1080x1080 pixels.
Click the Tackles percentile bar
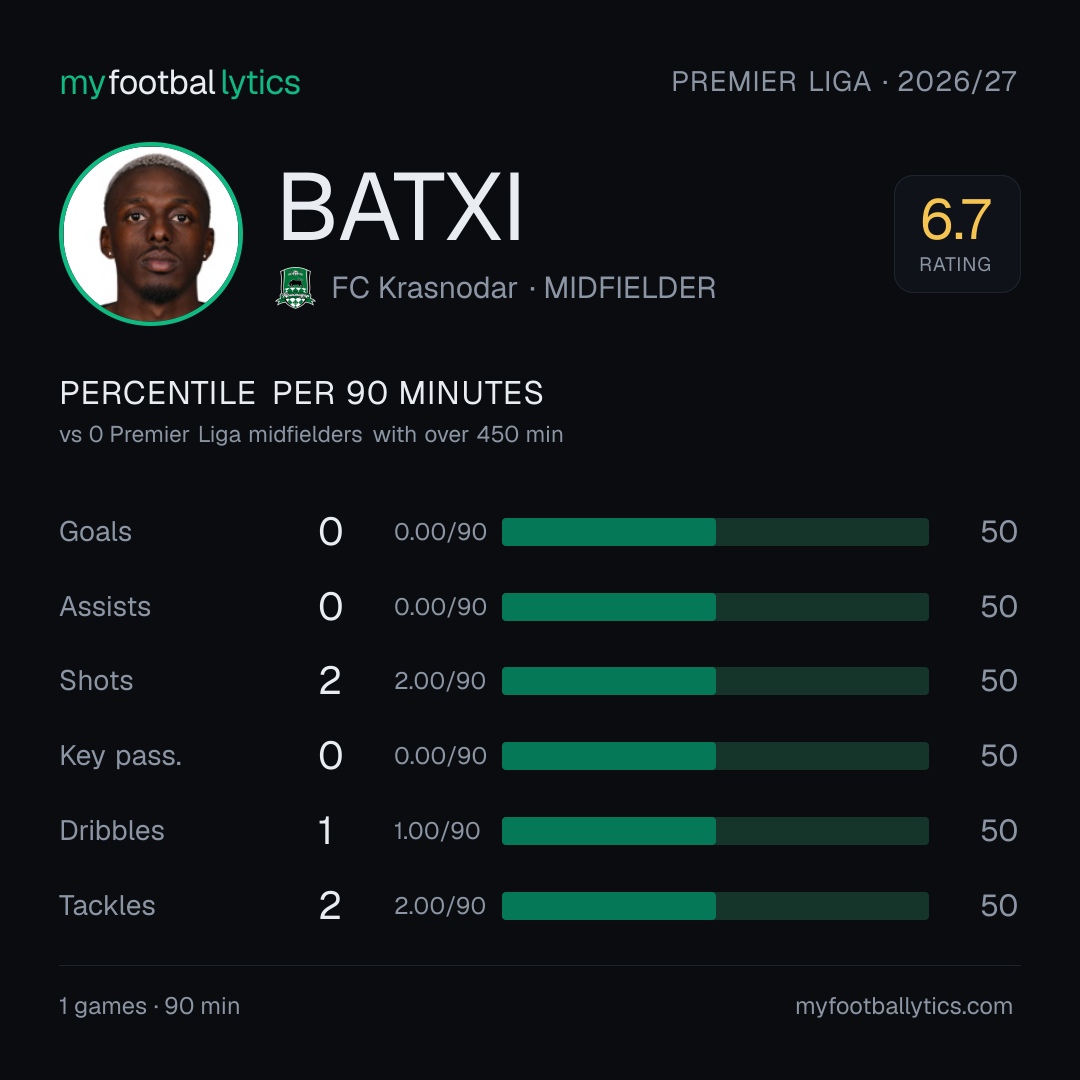(715, 906)
